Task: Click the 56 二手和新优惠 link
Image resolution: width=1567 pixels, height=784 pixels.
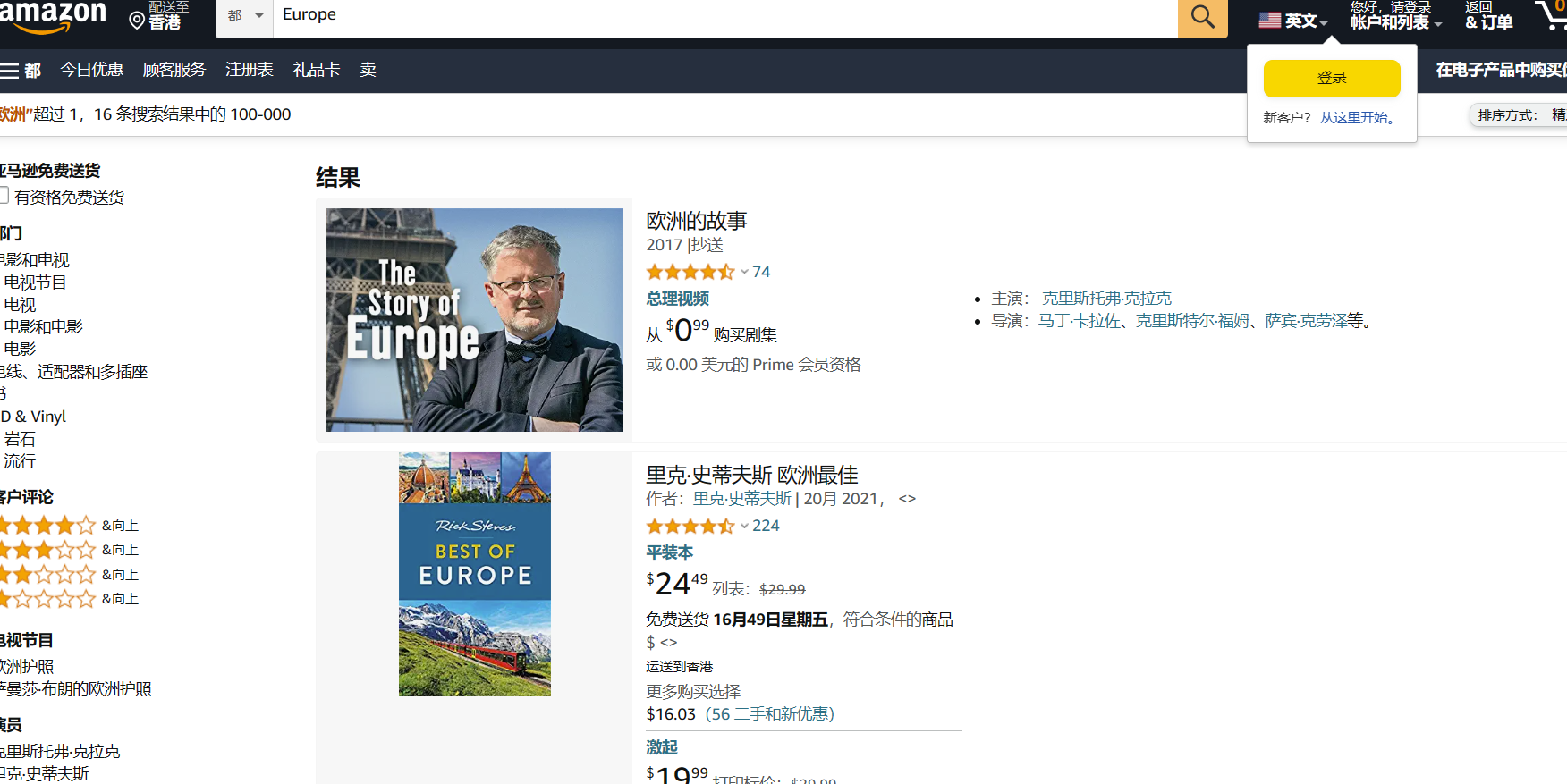Action: click(770, 714)
